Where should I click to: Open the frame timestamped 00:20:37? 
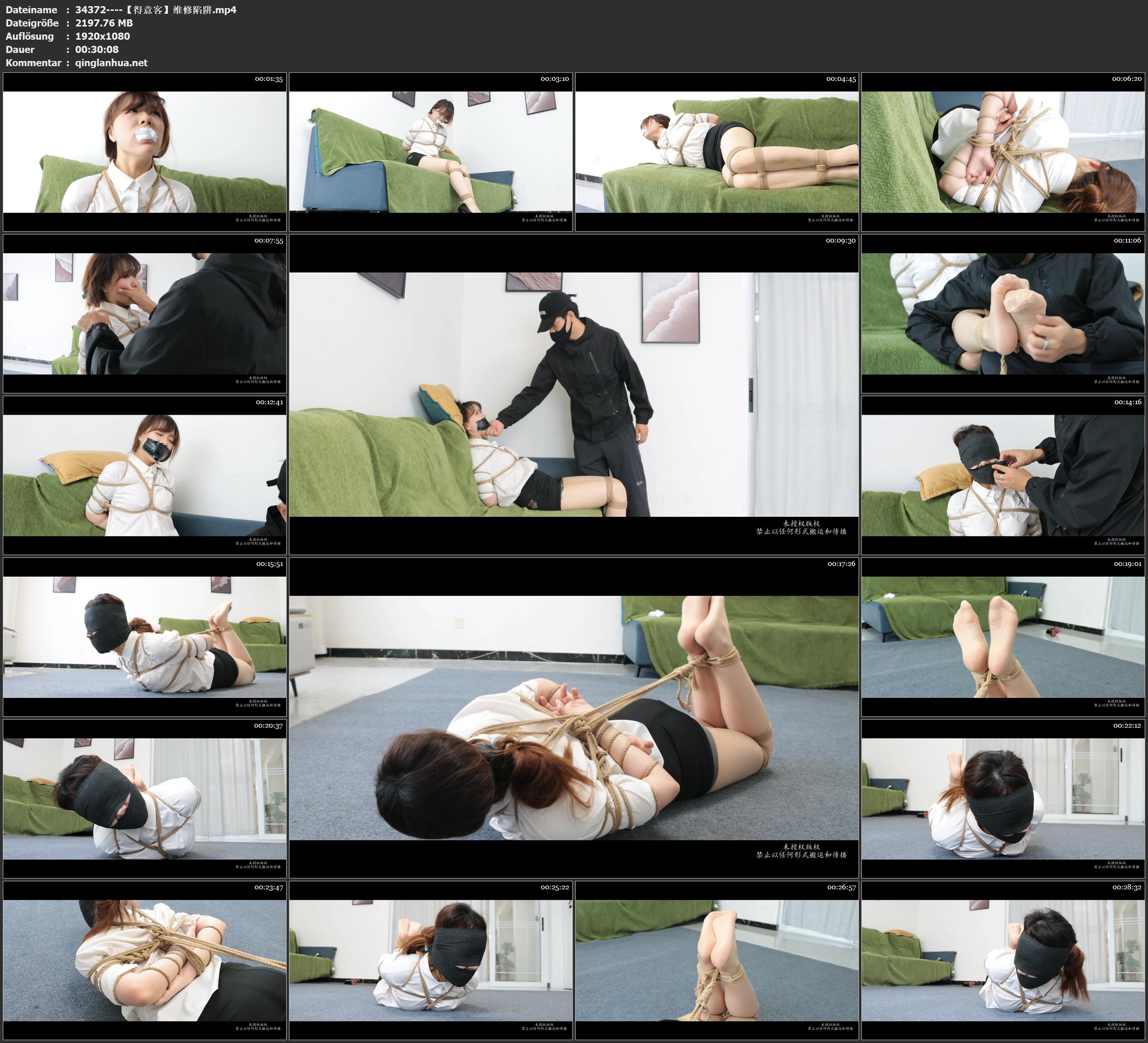(x=145, y=799)
